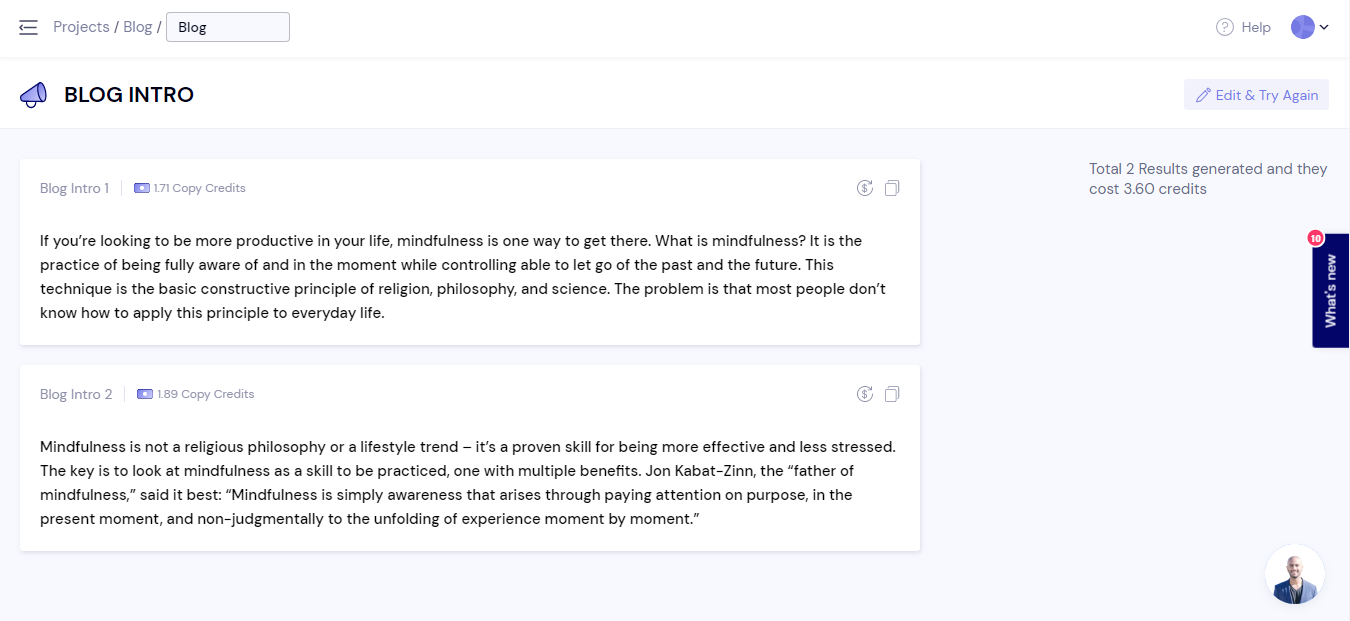Select the Blog Intro 2 result paragraph
The width and height of the screenshot is (1350, 621).
467,483
